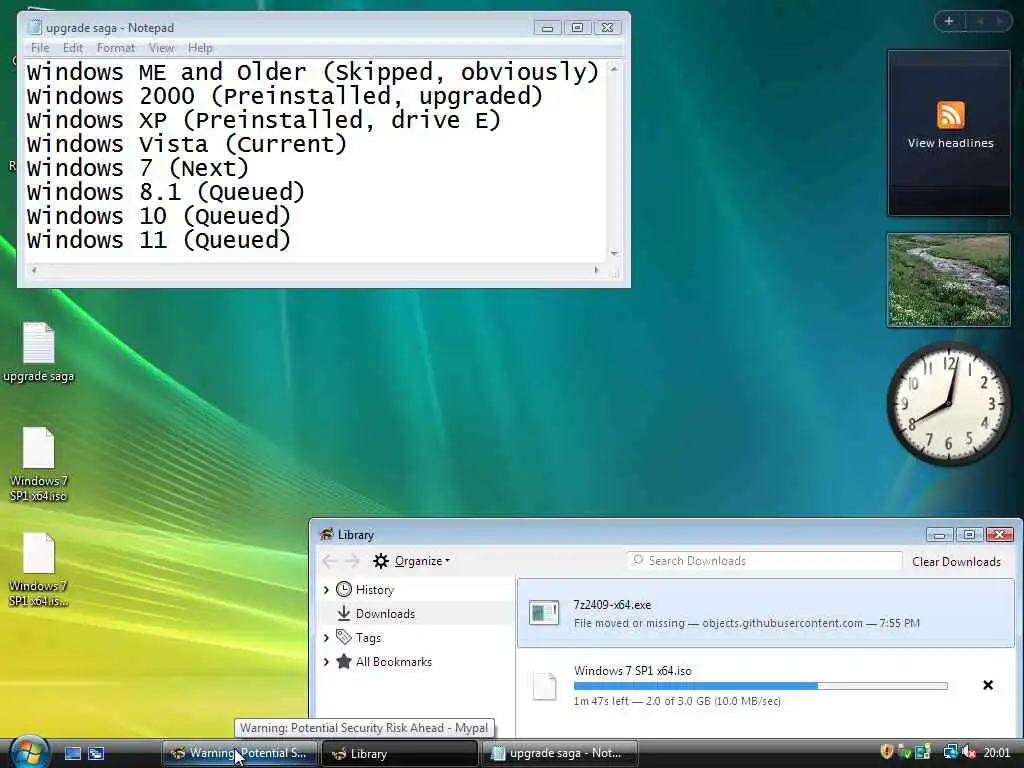Click Notepad horizontal scrollbar left arrow
1024x768 pixels.
click(34, 270)
